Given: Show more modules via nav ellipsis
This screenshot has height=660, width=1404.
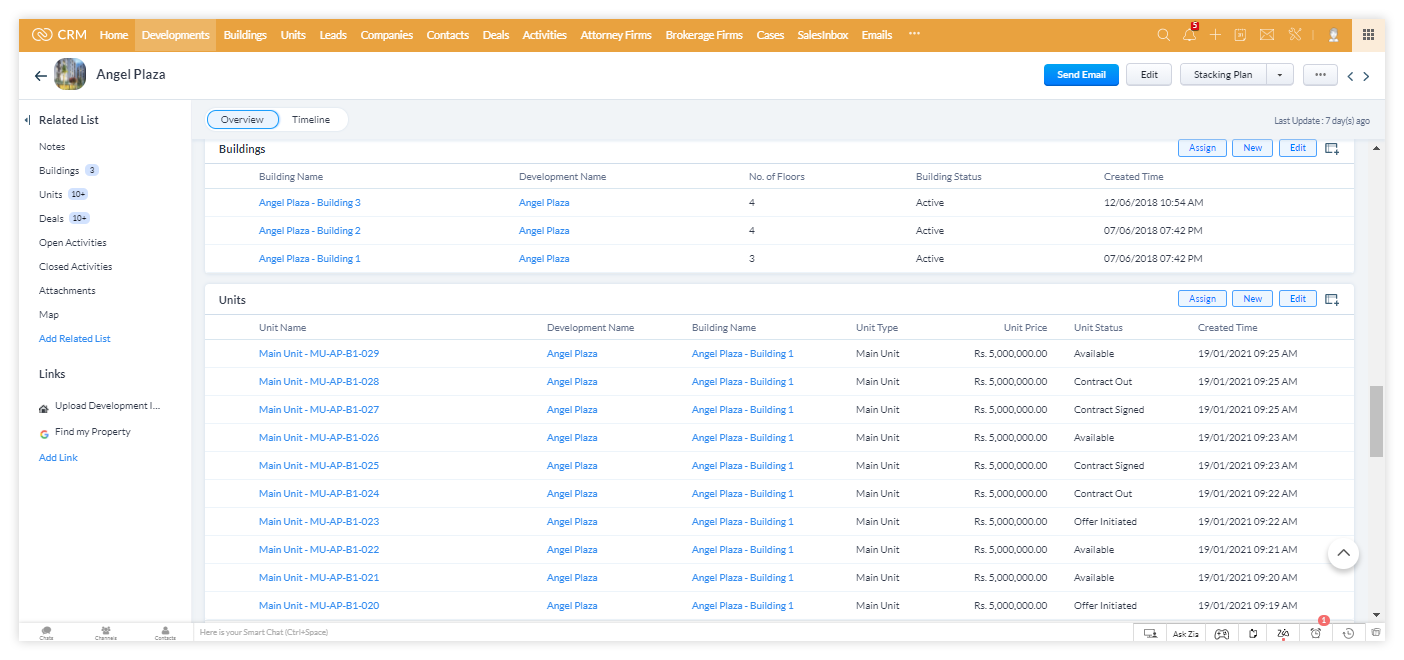Looking at the screenshot, I should [x=914, y=35].
